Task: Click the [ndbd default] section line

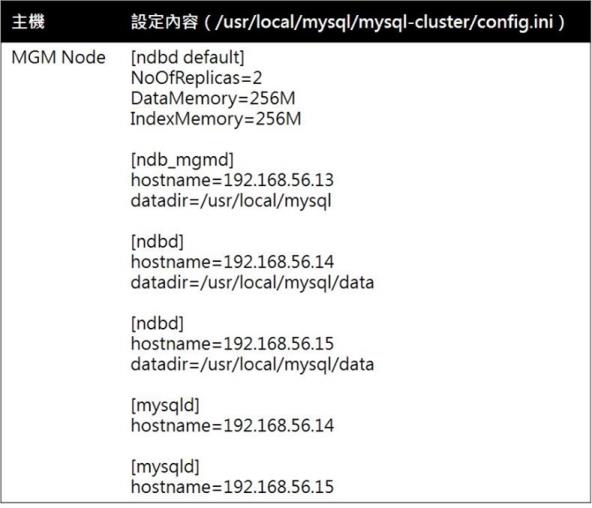Action: coord(187,58)
